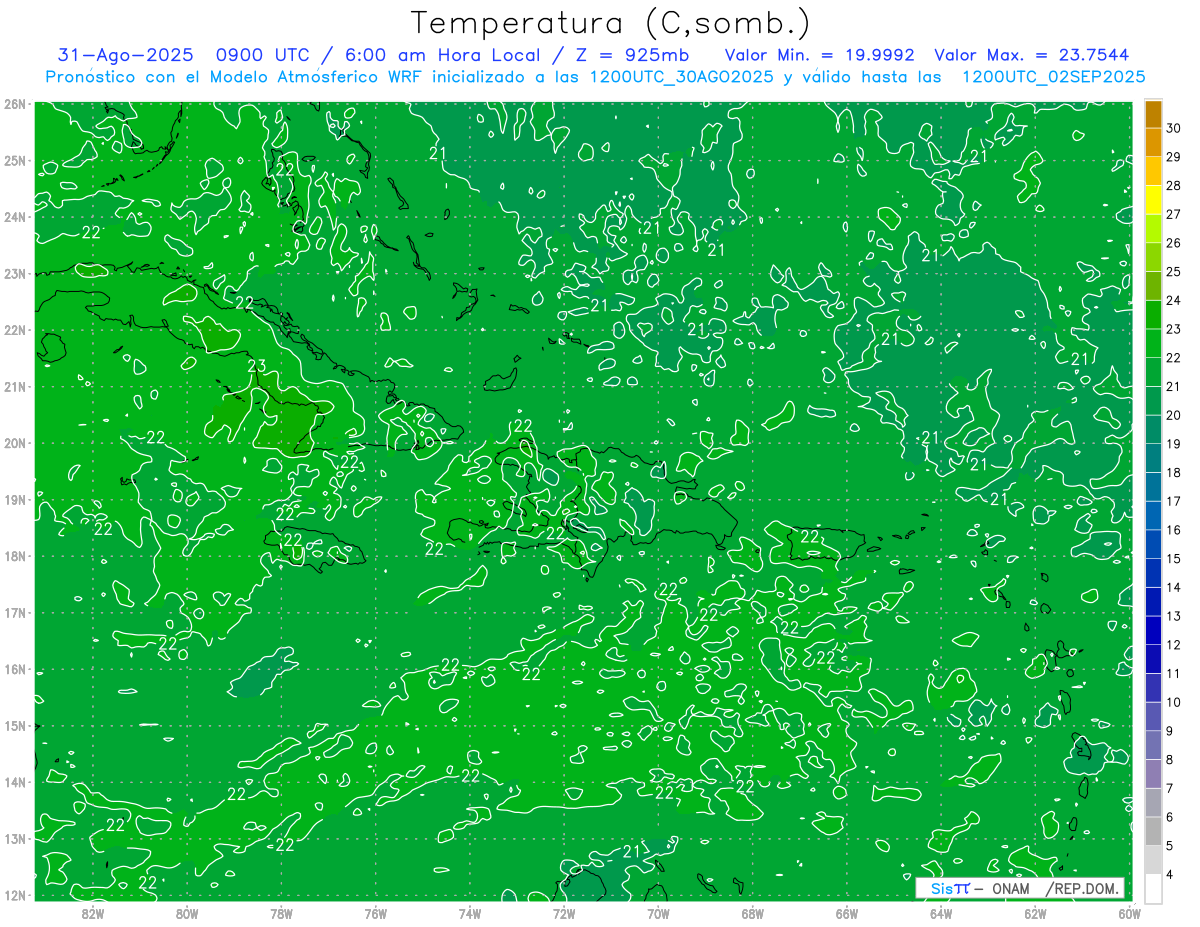Click the '22N' latitude label

pyautogui.click(x=15, y=330)
